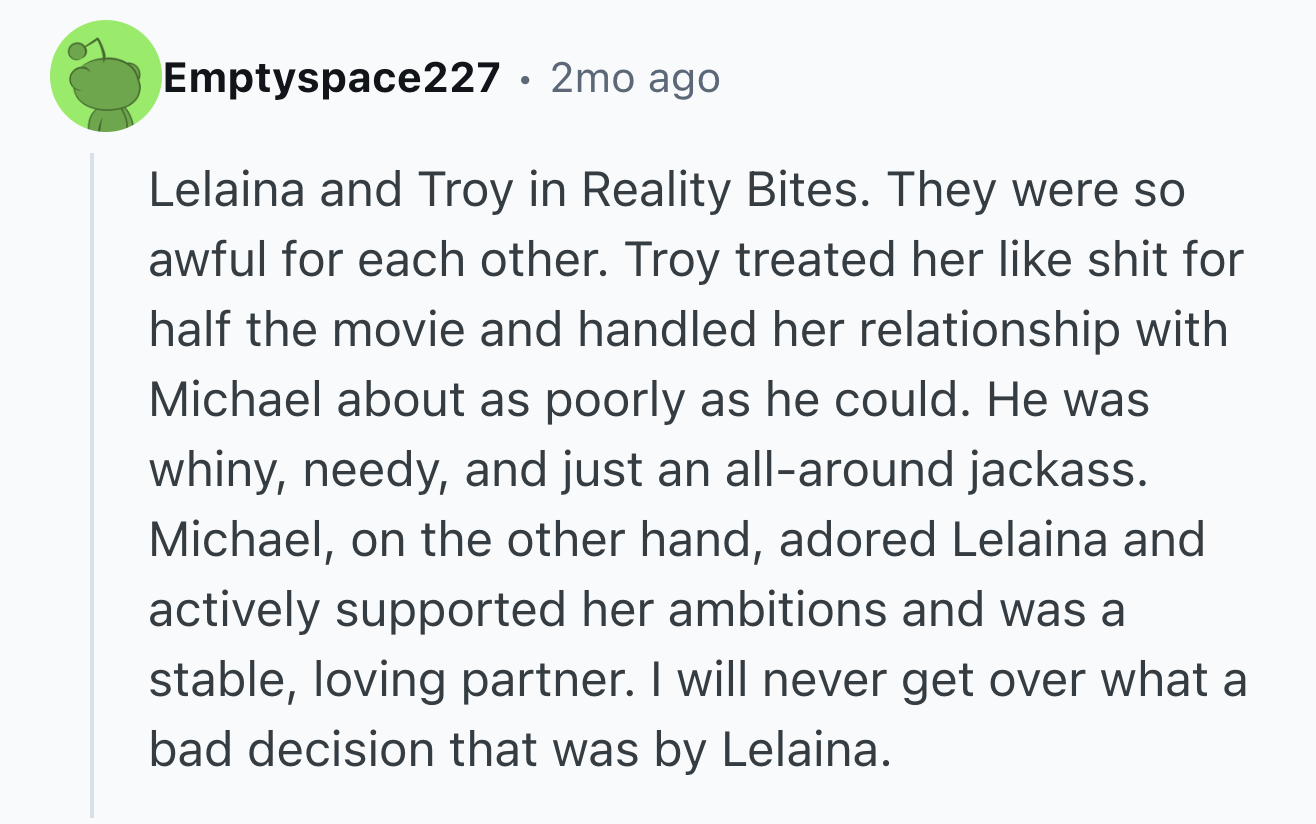This screenshot has height=824, width=1316.
Task: Click the first word "Lelaina" of the comment
Action: [227, 190]
